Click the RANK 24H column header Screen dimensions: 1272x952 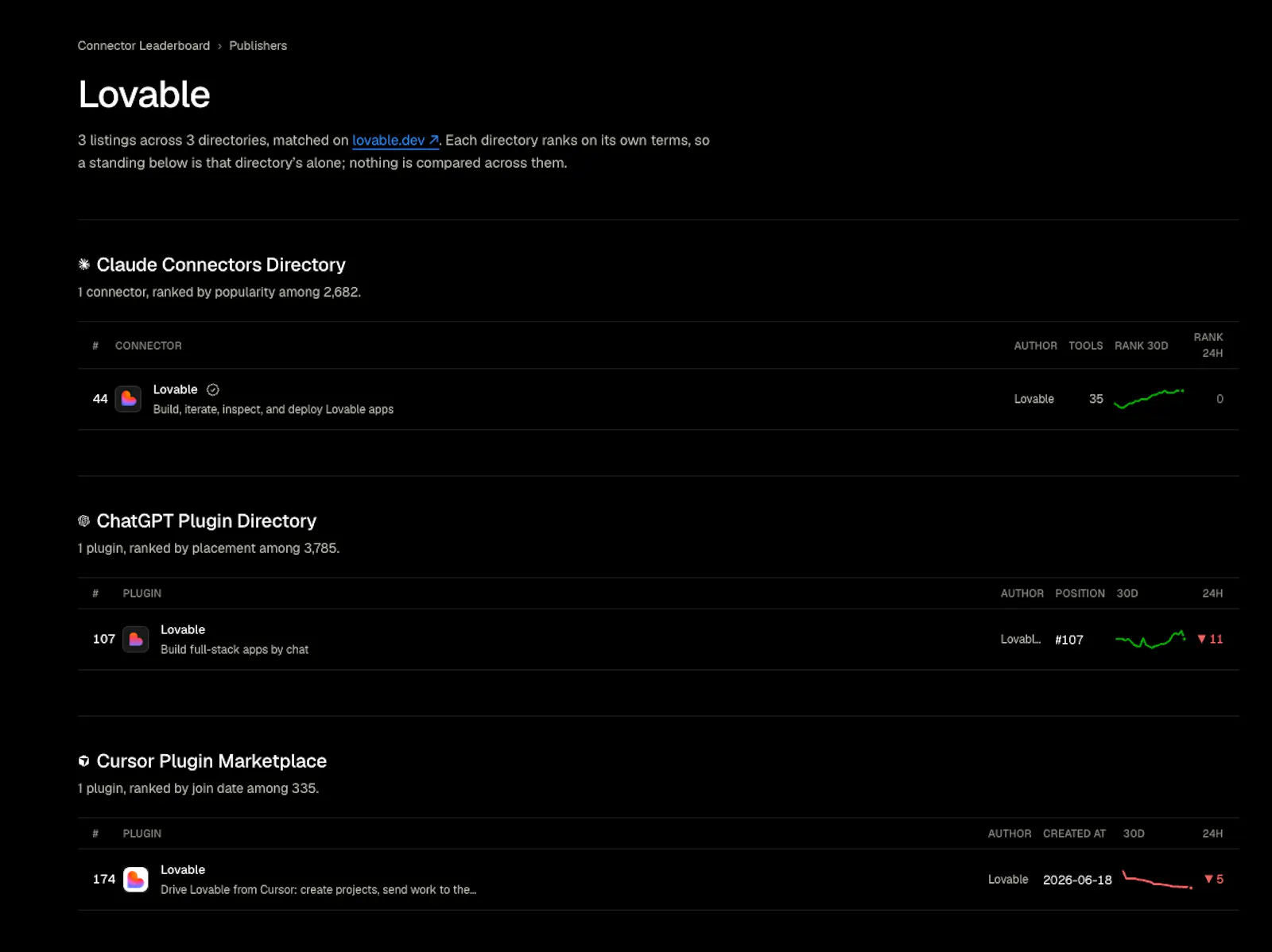coord(1208,345)
